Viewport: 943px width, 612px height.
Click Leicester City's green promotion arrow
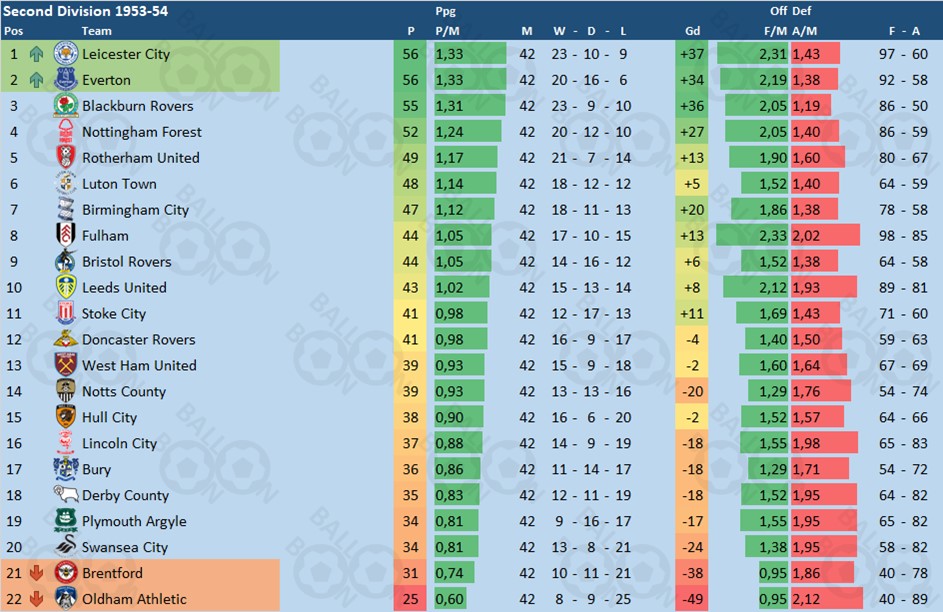(36, 54)
